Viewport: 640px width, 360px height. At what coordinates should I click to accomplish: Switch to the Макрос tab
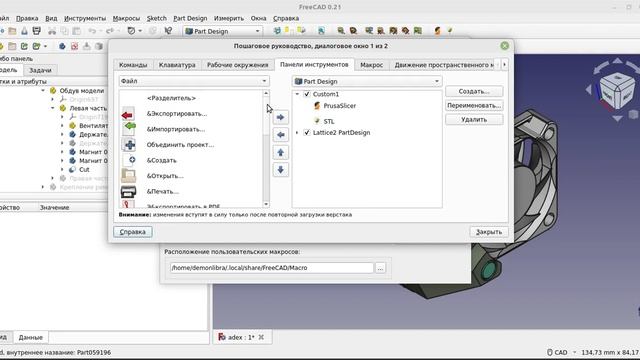(x=371, y=65)
